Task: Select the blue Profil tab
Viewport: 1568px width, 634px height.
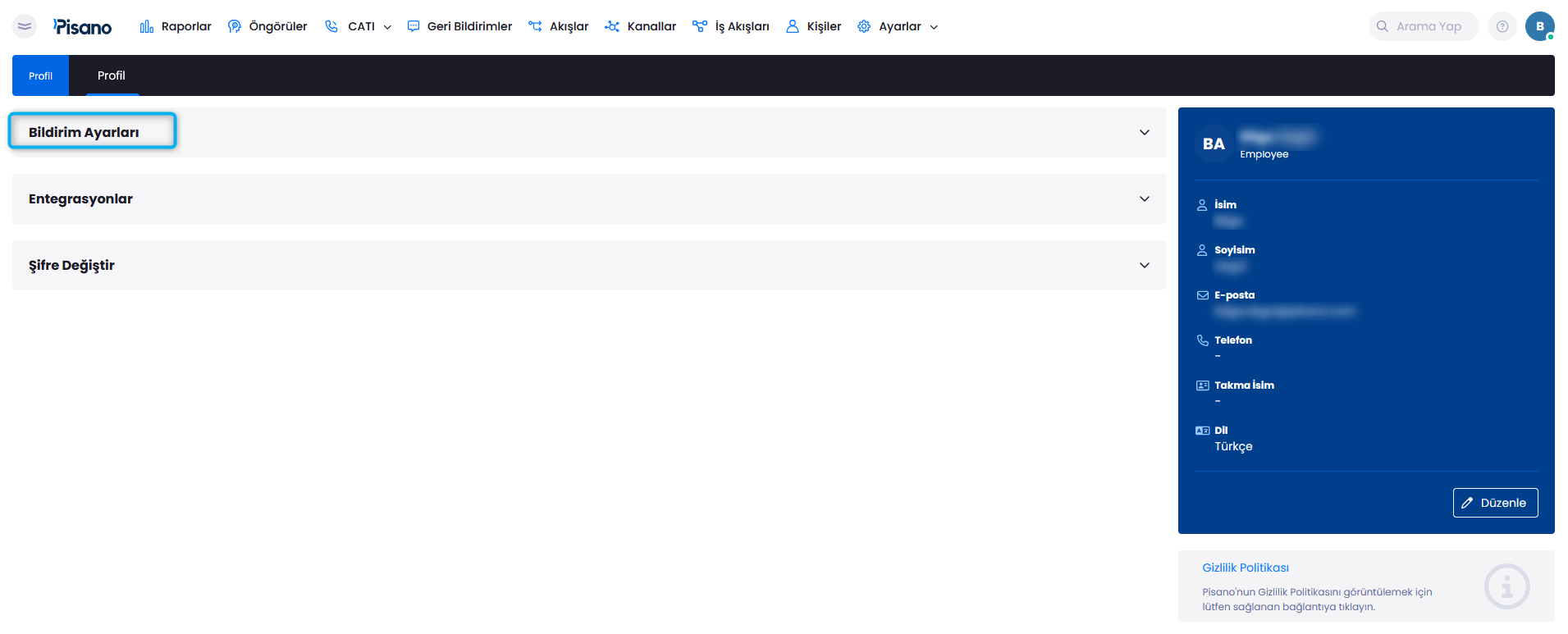Action: pyautogui.click(x=40, y=75)
